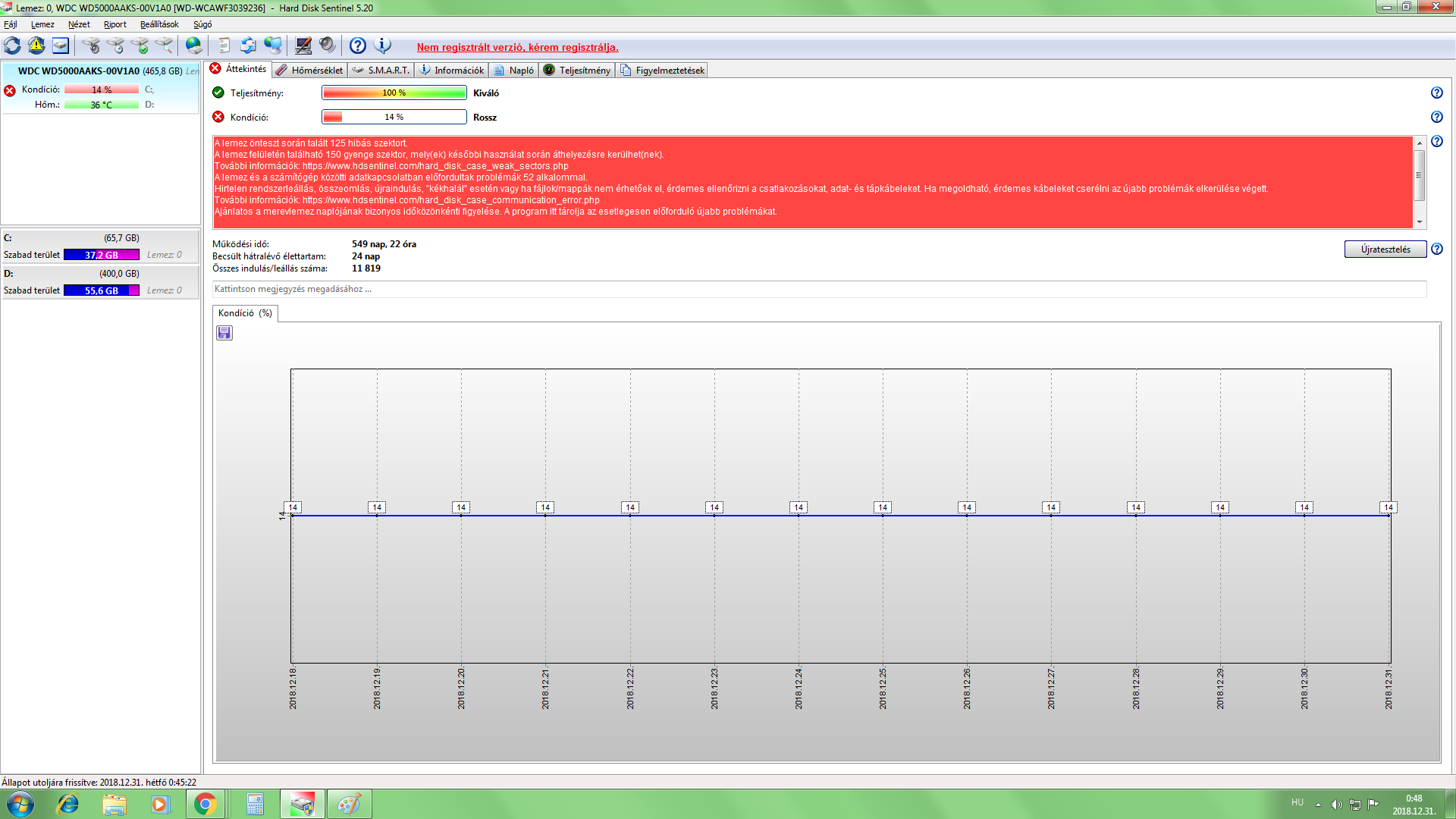Switch to the Információk tab
Viewport: 1456px width, 819px height.
pos(452,70)
